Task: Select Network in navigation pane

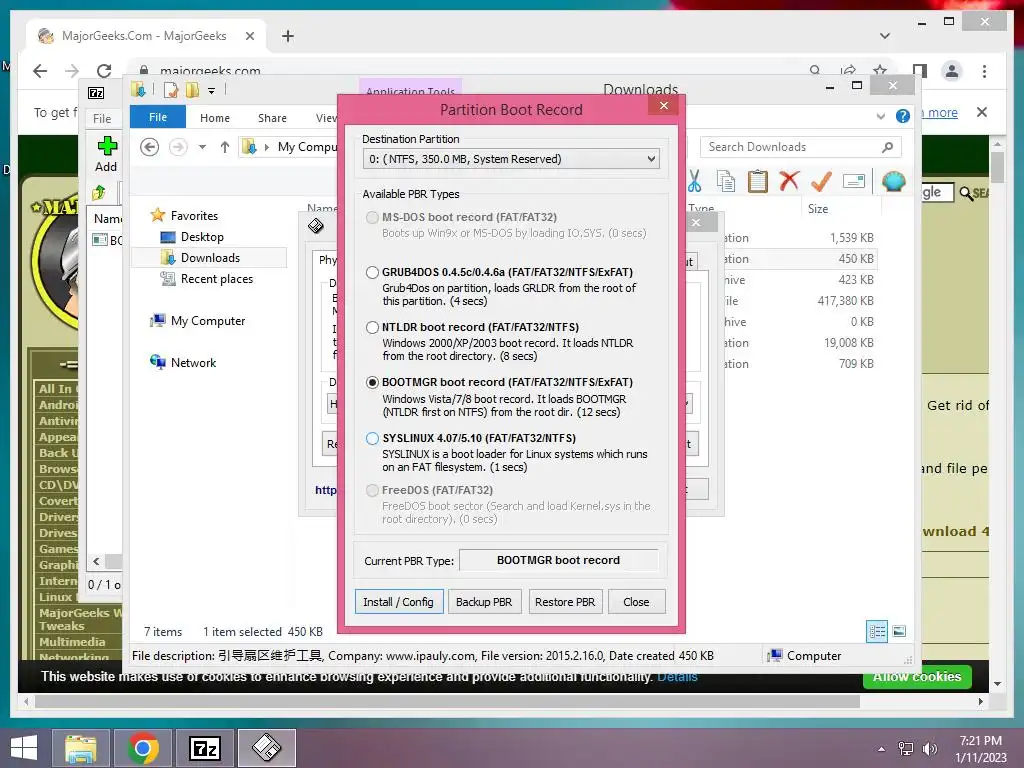Action: [193, 362]
